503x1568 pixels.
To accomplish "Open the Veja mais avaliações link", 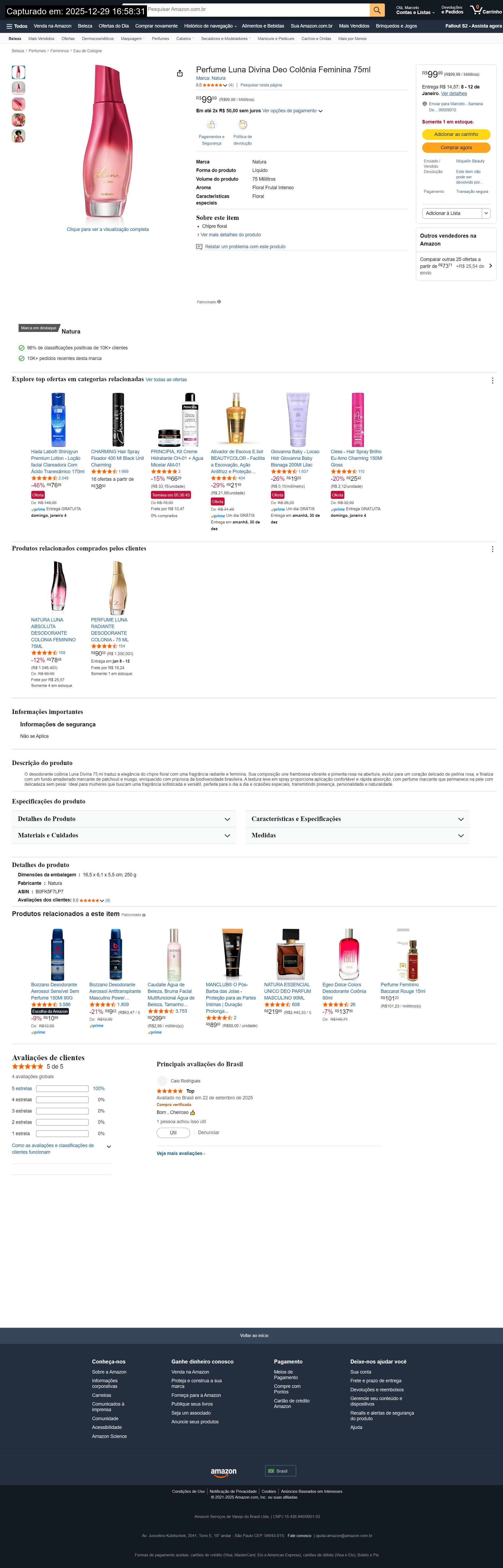I will [x=181, y=1153].
